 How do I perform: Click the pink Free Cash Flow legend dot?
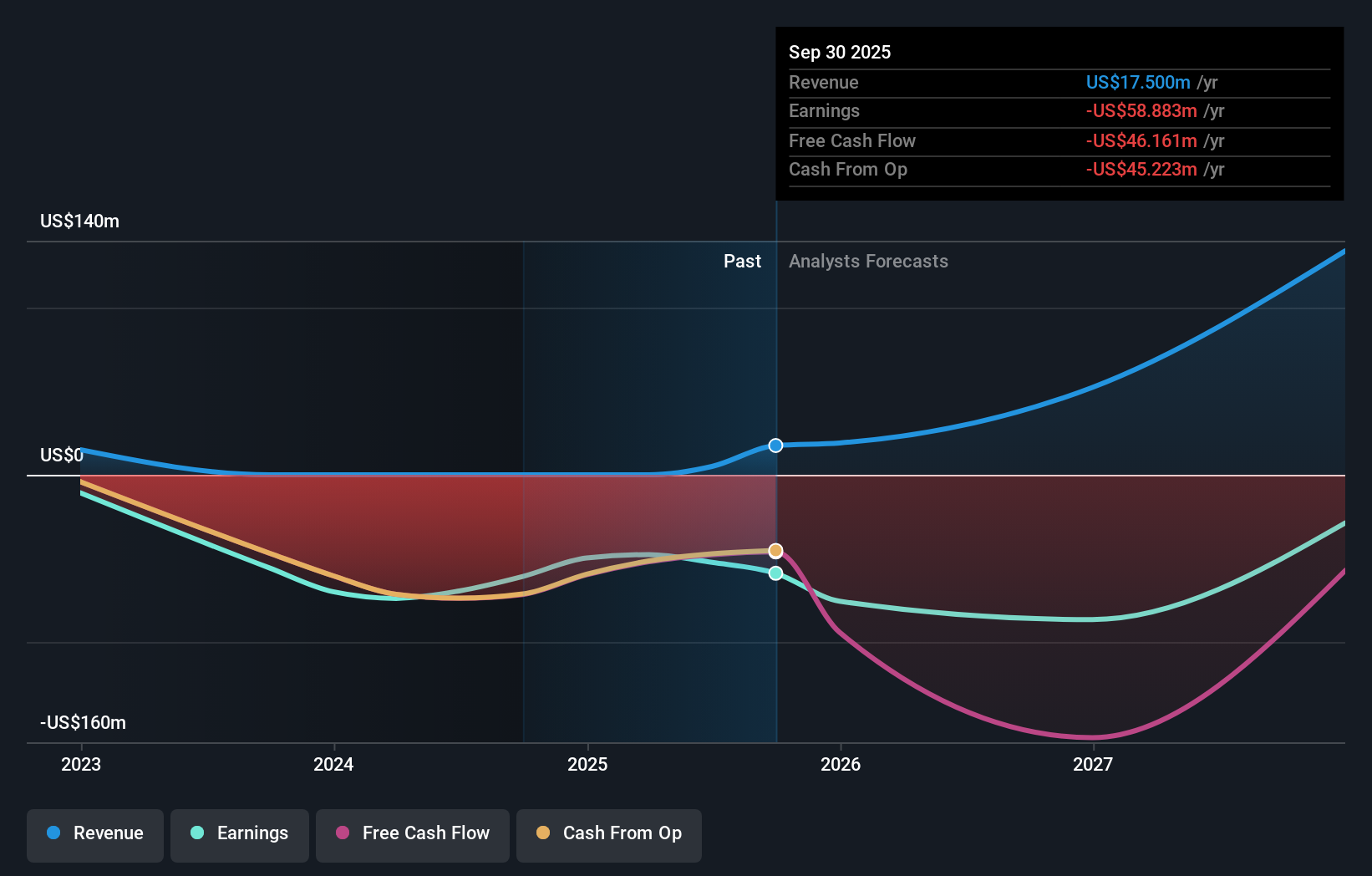341,833
